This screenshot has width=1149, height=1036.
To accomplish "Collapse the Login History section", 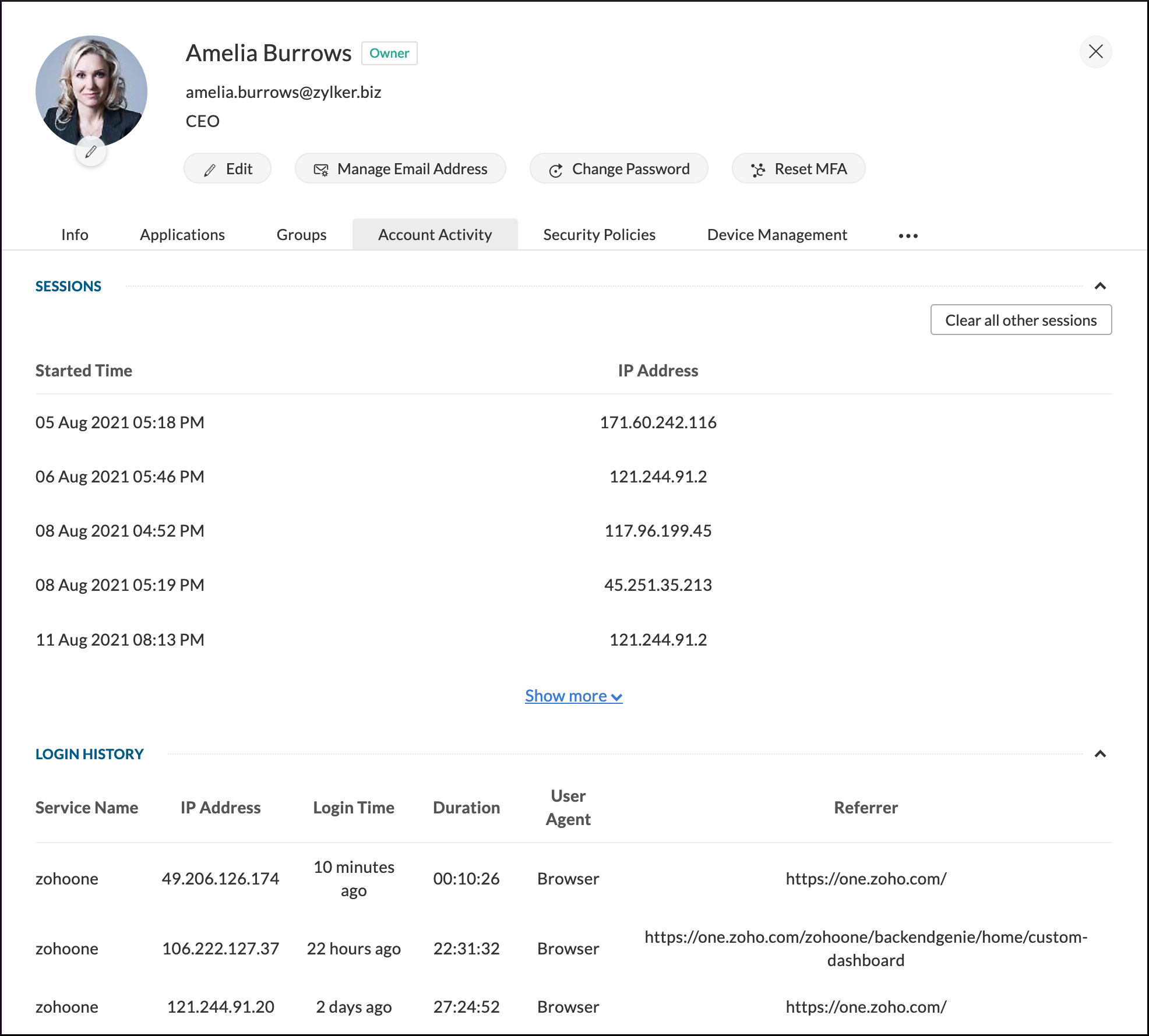I will point(1100,754).
